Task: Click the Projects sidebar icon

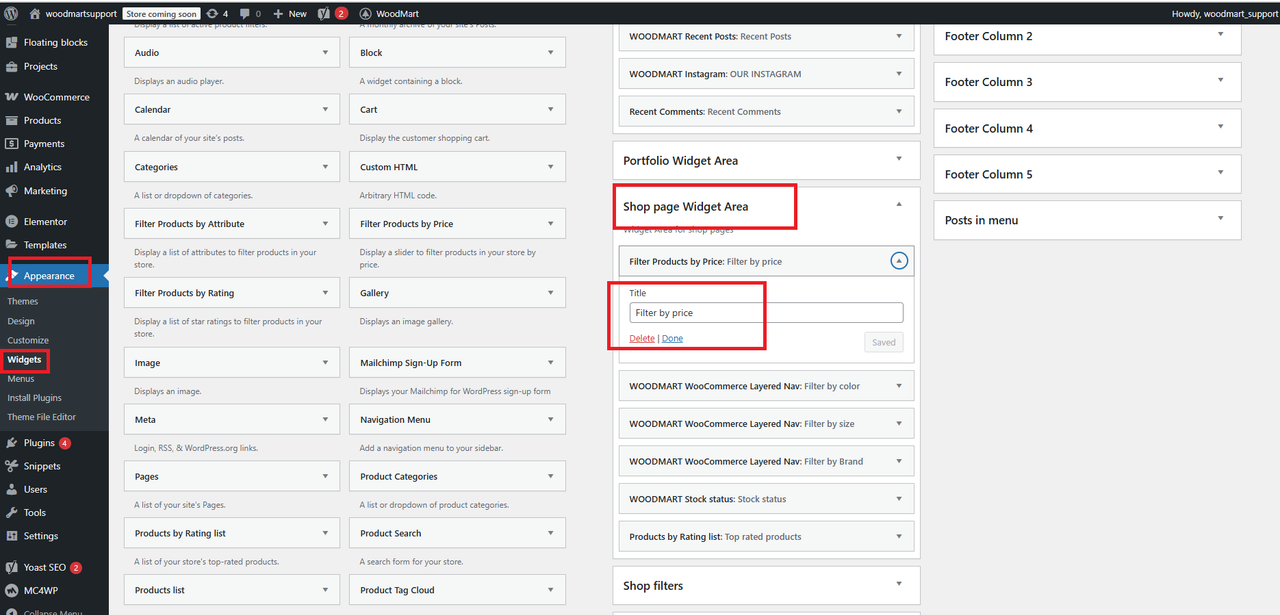Action: click(11, 67)
